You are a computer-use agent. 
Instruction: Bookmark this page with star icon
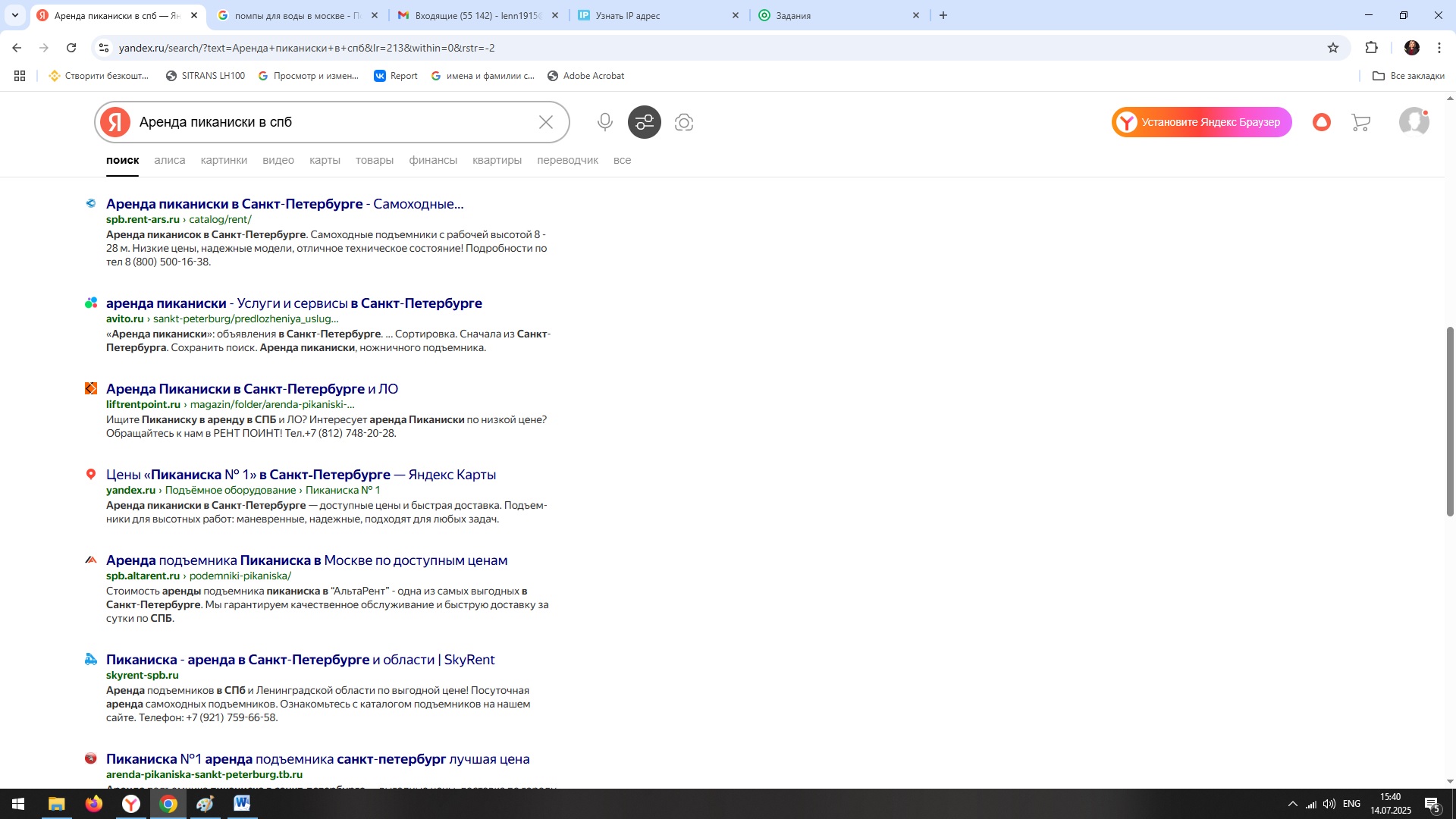1333,48
